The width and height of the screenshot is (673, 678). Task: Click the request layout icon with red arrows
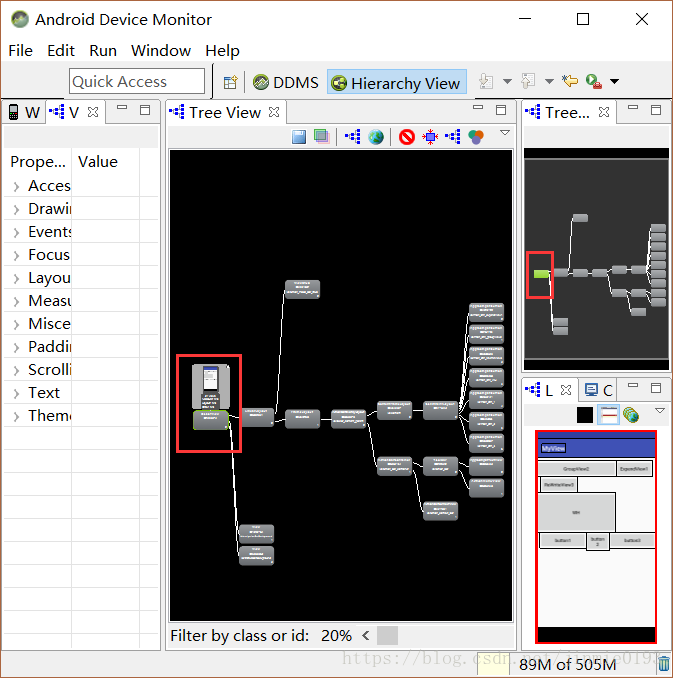click(x=430, y=137)
